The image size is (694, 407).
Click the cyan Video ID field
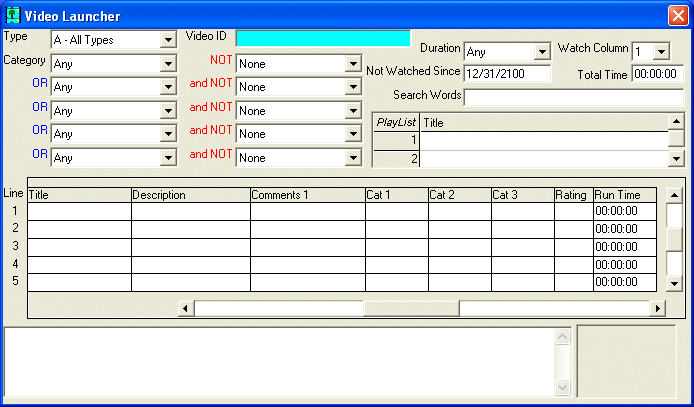point(323,38)
